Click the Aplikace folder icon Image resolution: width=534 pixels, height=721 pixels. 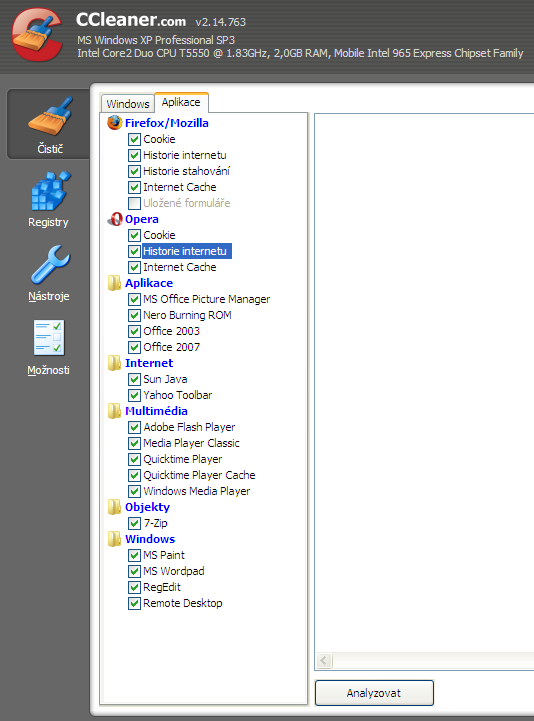115,283
